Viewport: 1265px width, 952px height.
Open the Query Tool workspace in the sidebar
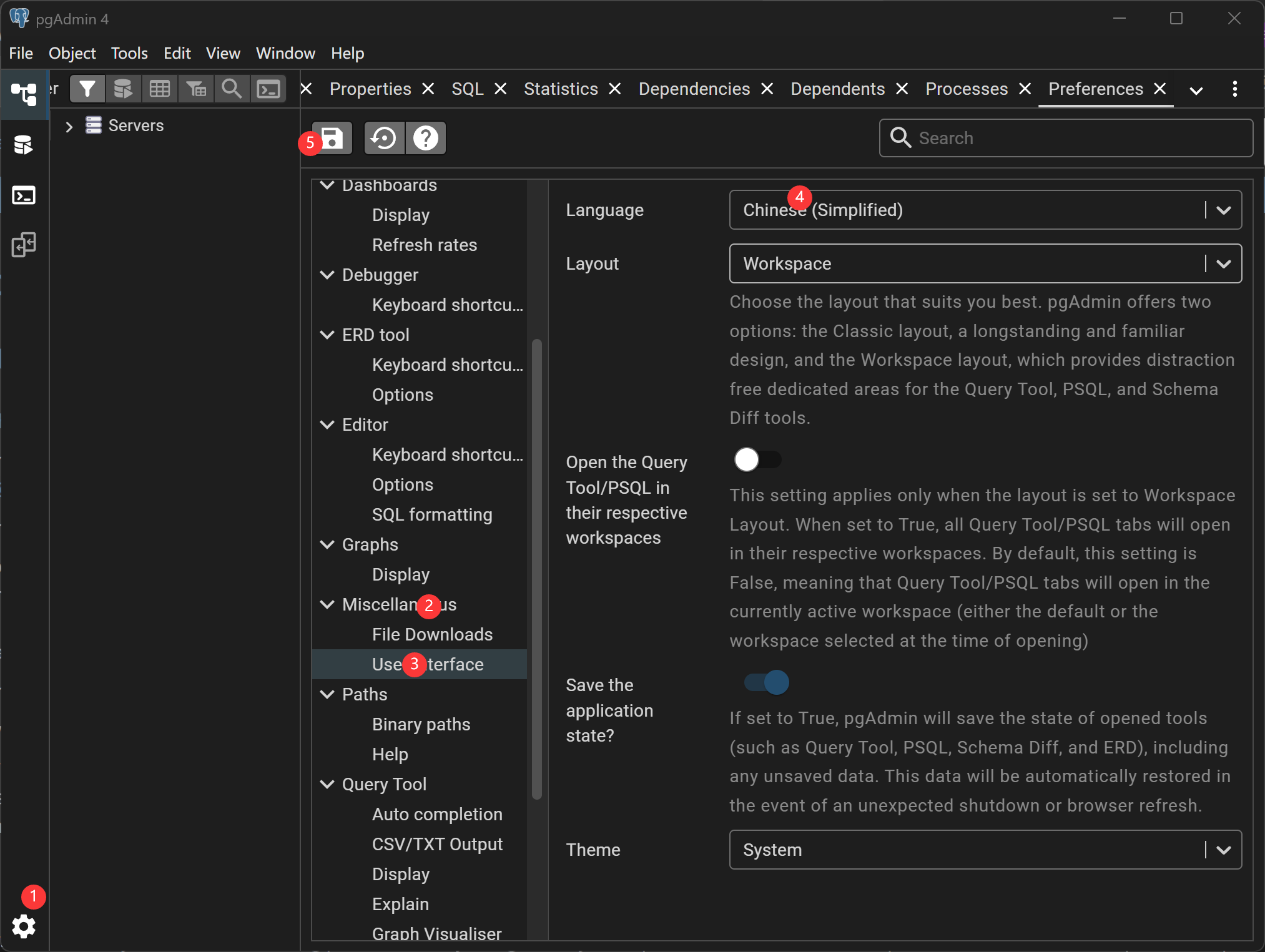24,145
